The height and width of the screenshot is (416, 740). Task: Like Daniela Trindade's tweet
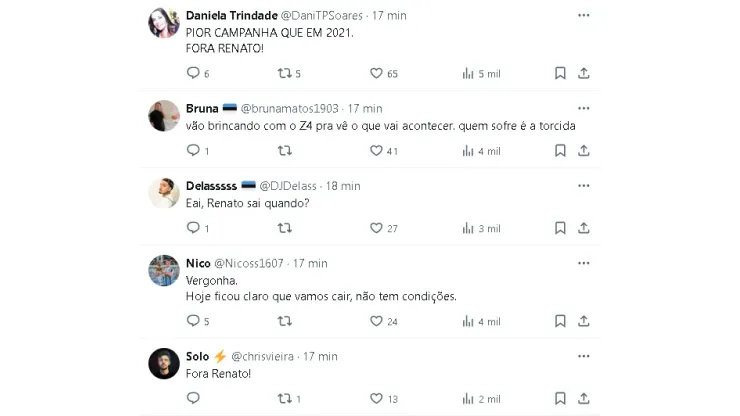click(377, 73)
